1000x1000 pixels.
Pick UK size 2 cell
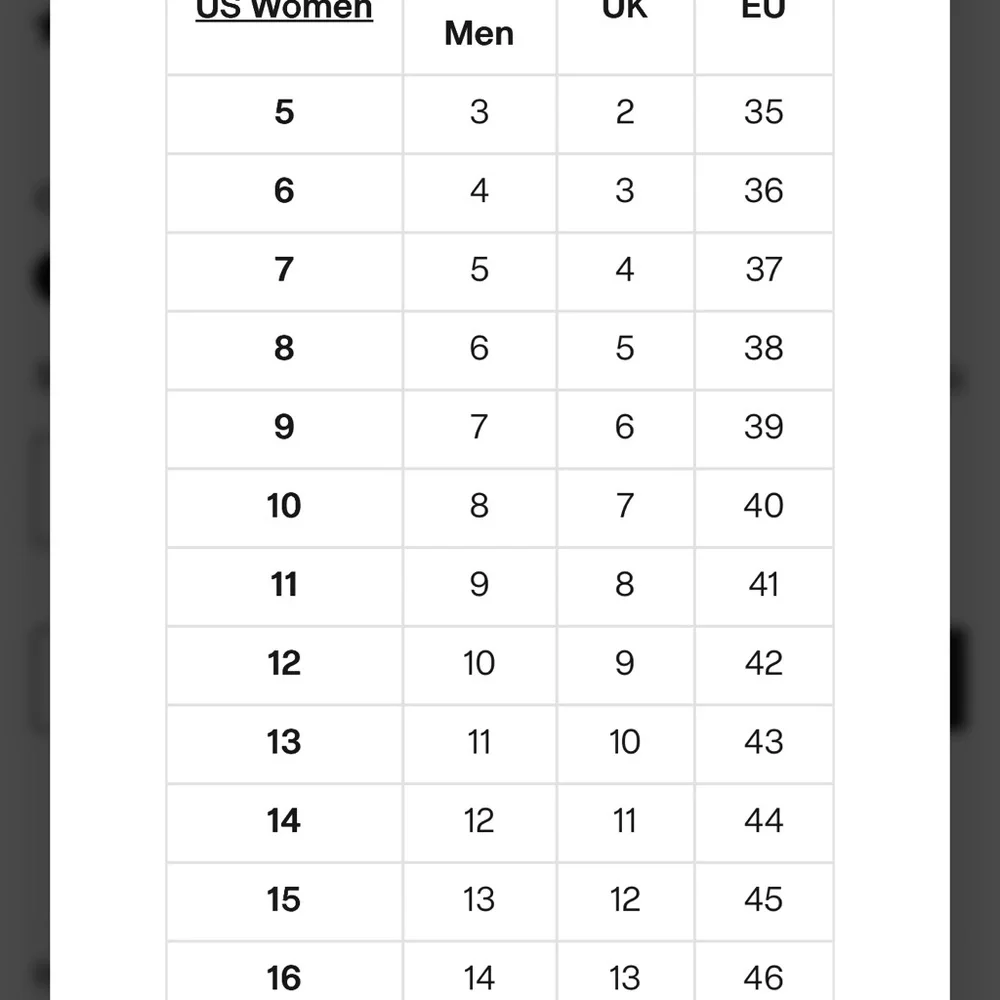tap(625, 112)
